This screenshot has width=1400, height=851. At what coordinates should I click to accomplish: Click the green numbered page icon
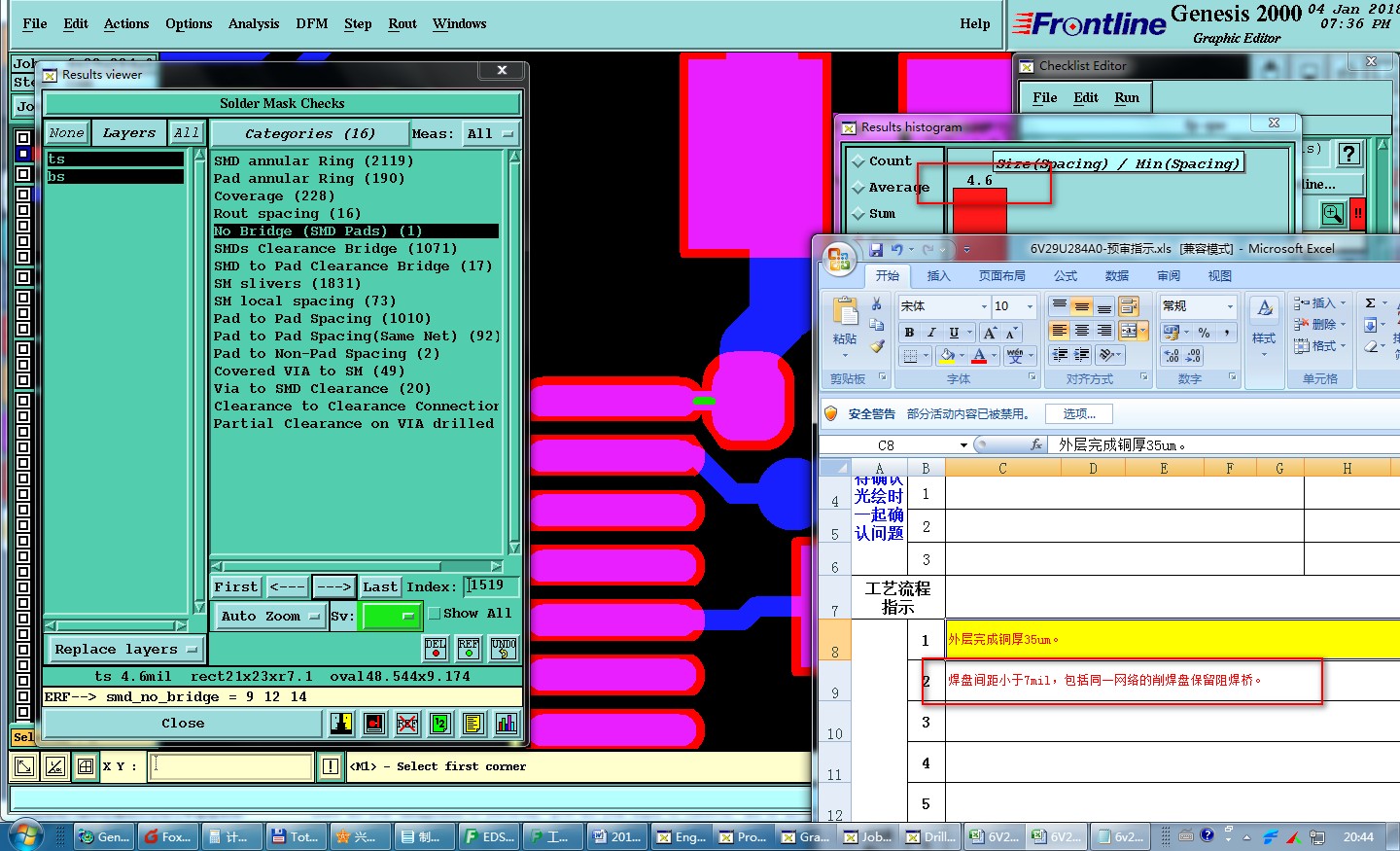[440, 723]
